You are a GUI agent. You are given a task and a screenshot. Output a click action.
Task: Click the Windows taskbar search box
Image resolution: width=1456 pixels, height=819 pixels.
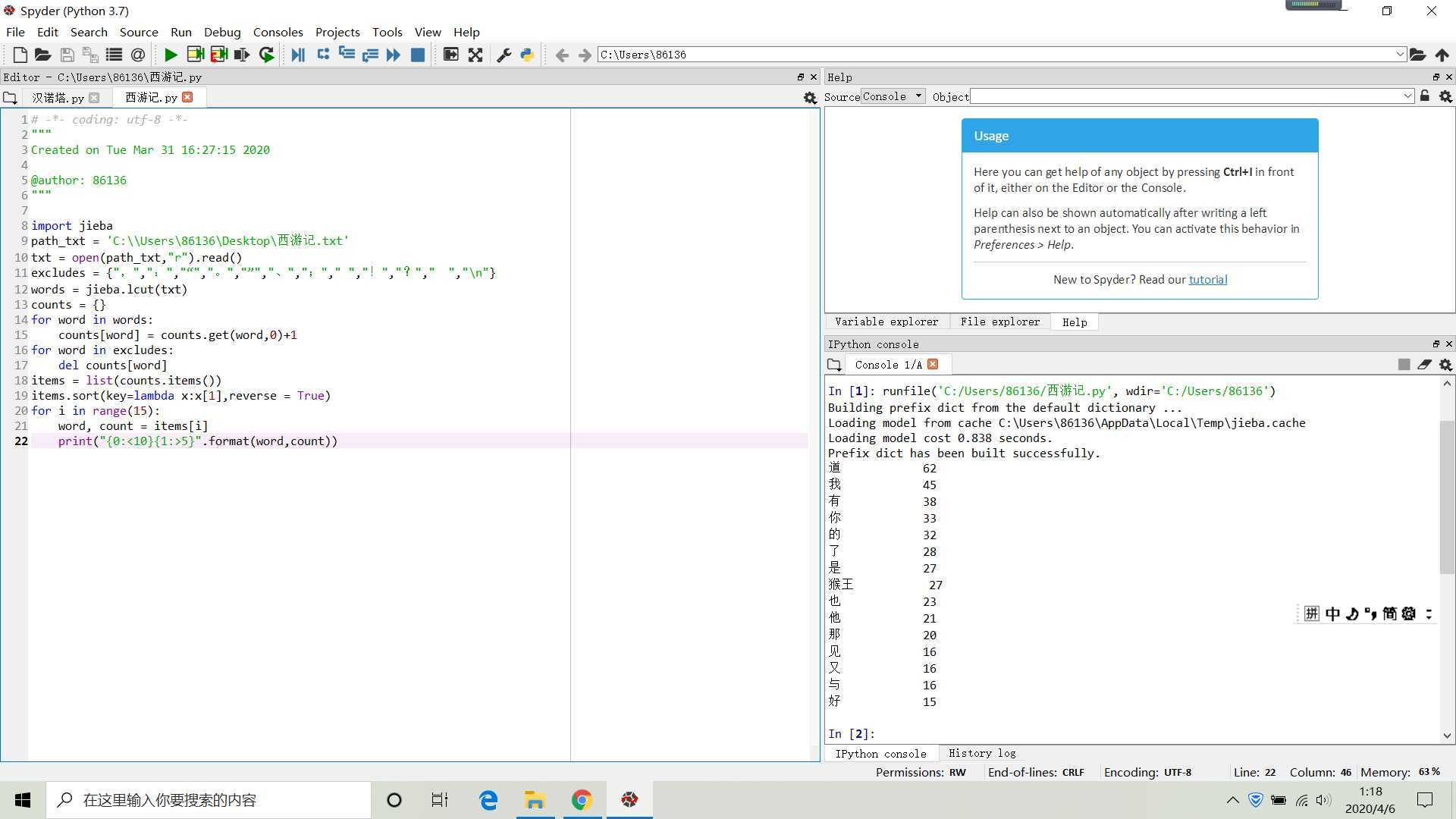209,800
